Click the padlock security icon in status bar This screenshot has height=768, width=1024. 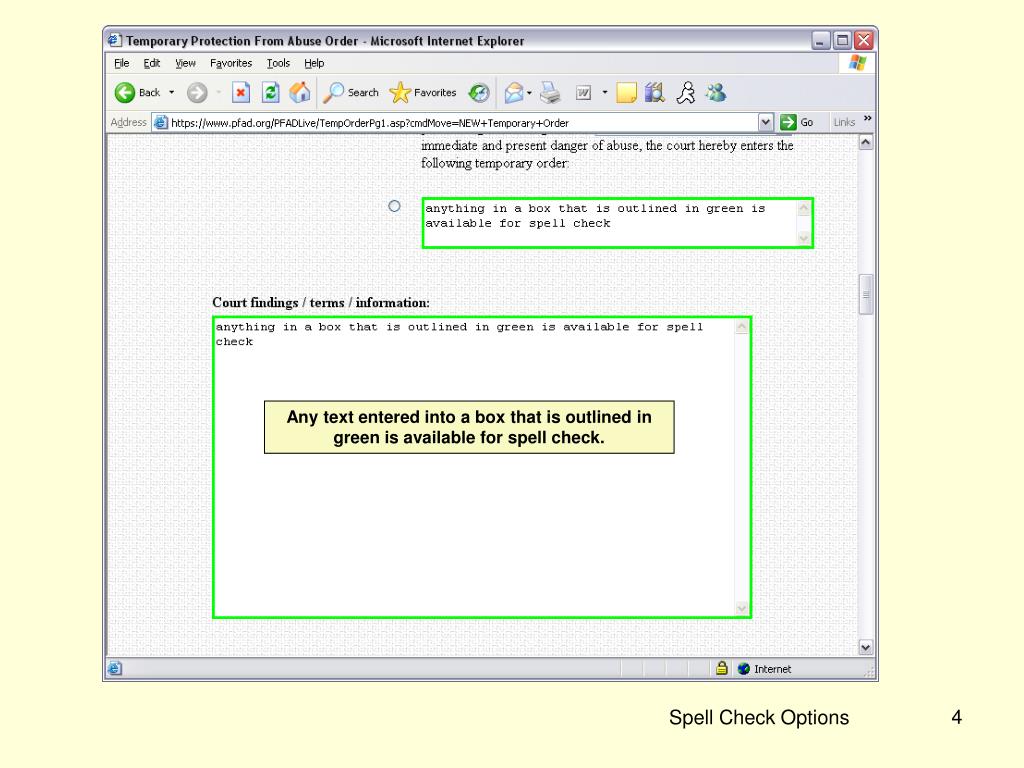tap(721, 669)
